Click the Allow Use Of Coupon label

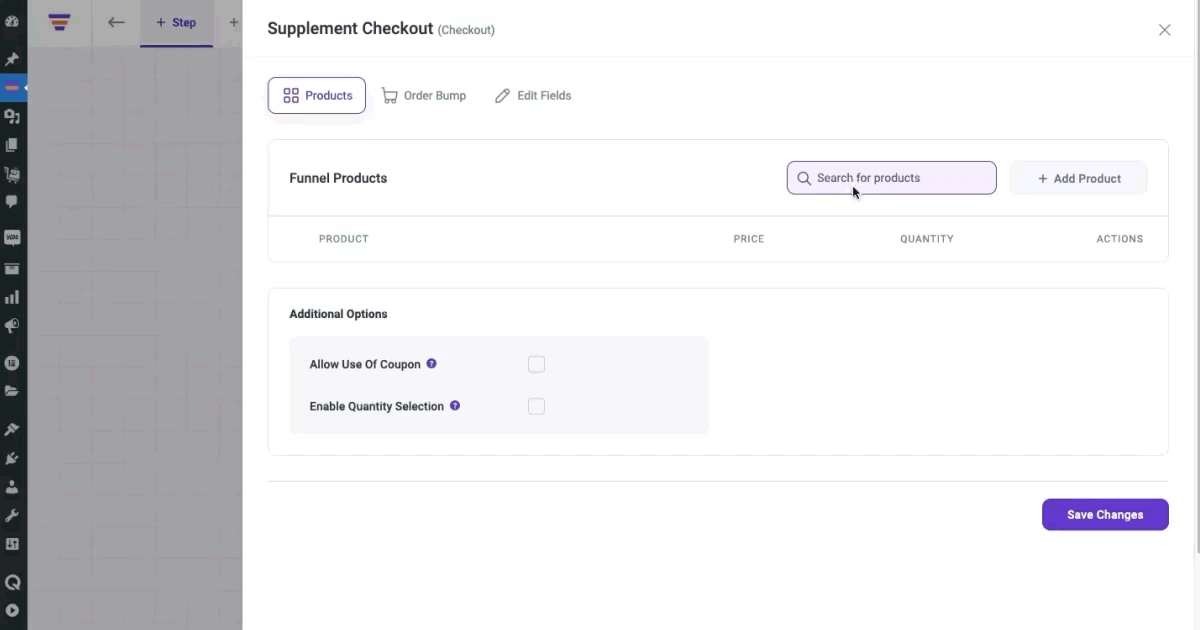click(365, 364)
